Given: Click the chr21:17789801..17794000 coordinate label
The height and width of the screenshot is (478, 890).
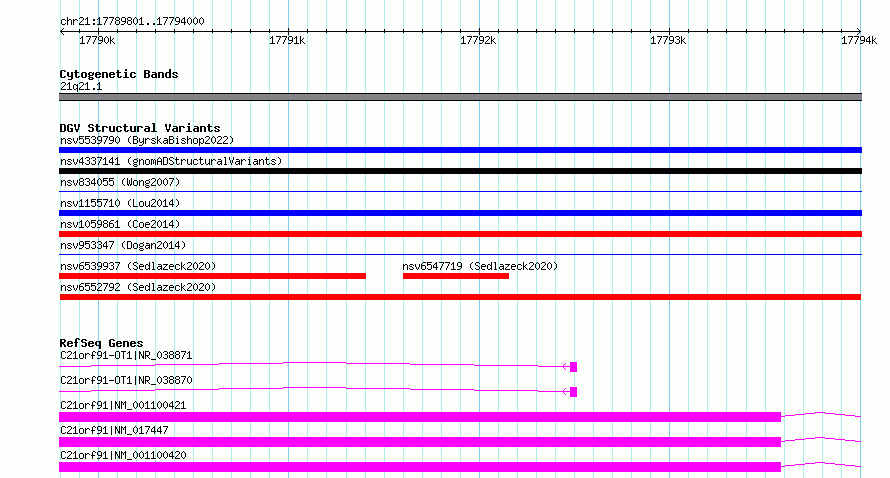Looking at the screenshot, I should 132,21.
